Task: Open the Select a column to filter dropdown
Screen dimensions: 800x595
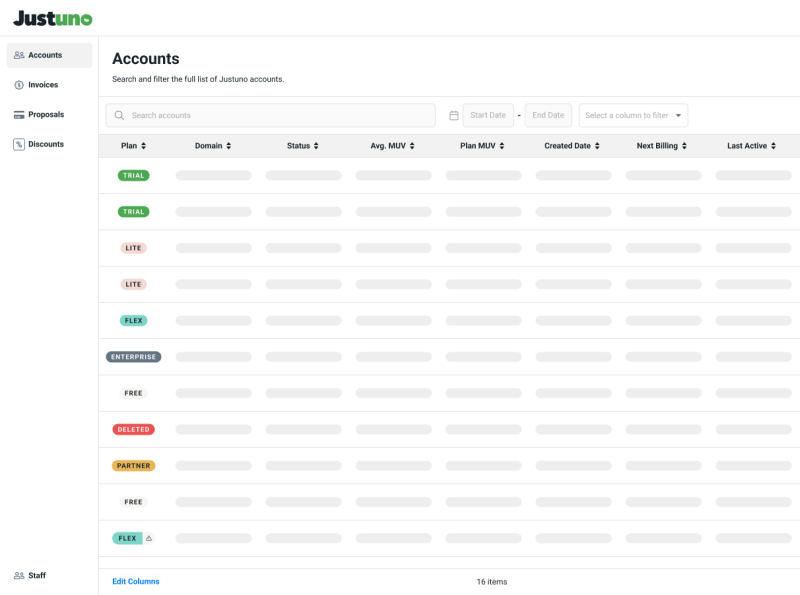Action: pos(633,115)
